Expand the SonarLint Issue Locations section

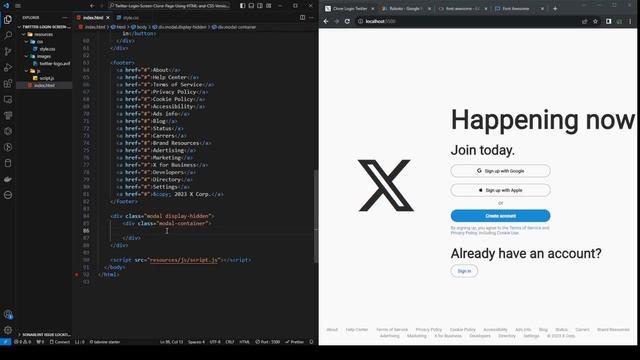coord(44,334)
